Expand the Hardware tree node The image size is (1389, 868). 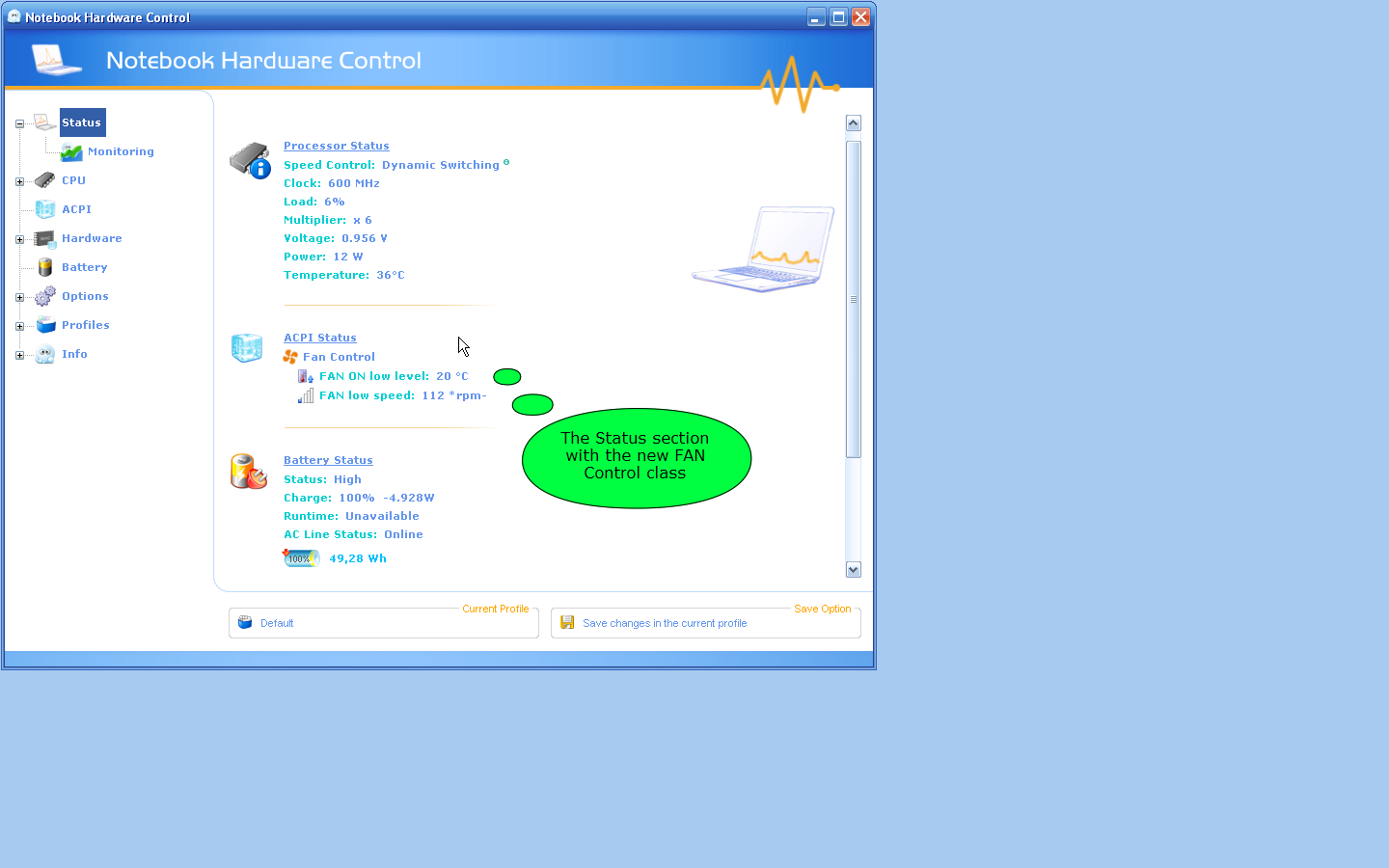(x=19, y=239)
